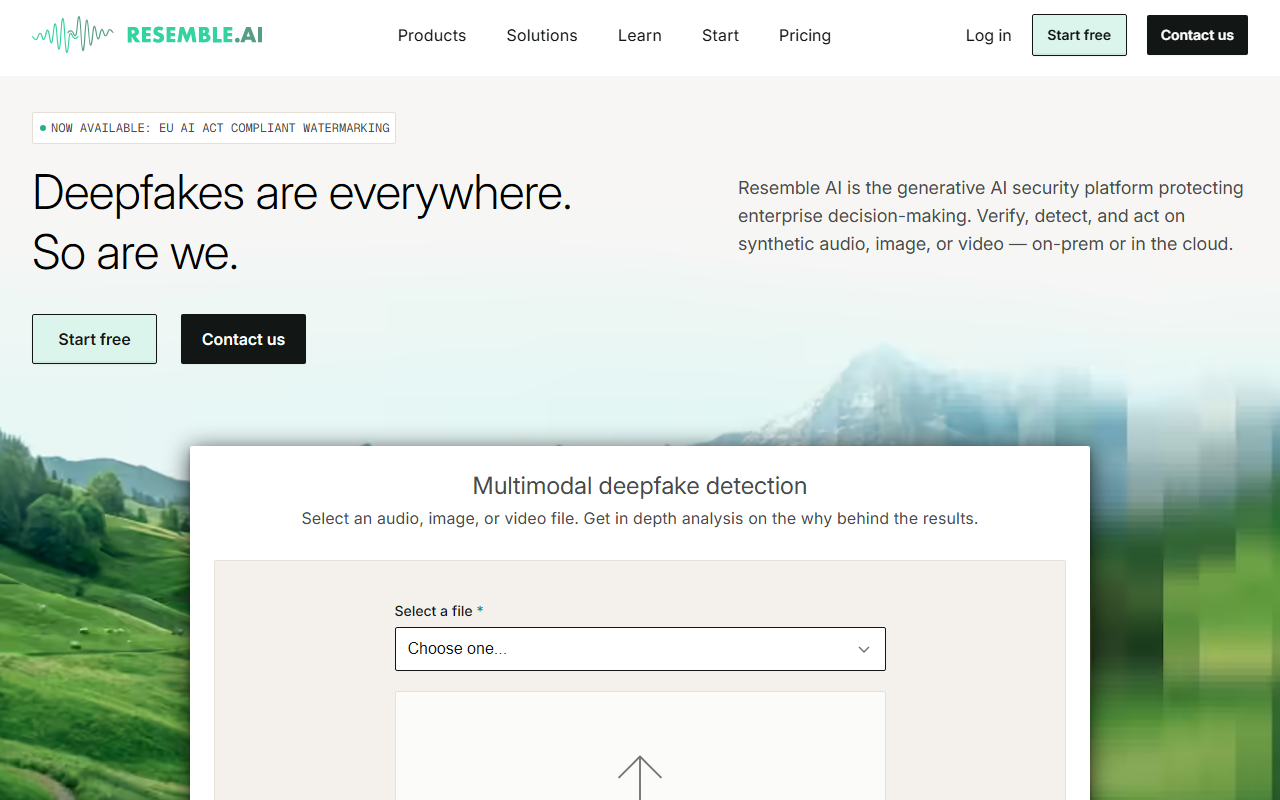
Task: Click the Multimodal deepfake detection heading
Action: coord(640,486)
